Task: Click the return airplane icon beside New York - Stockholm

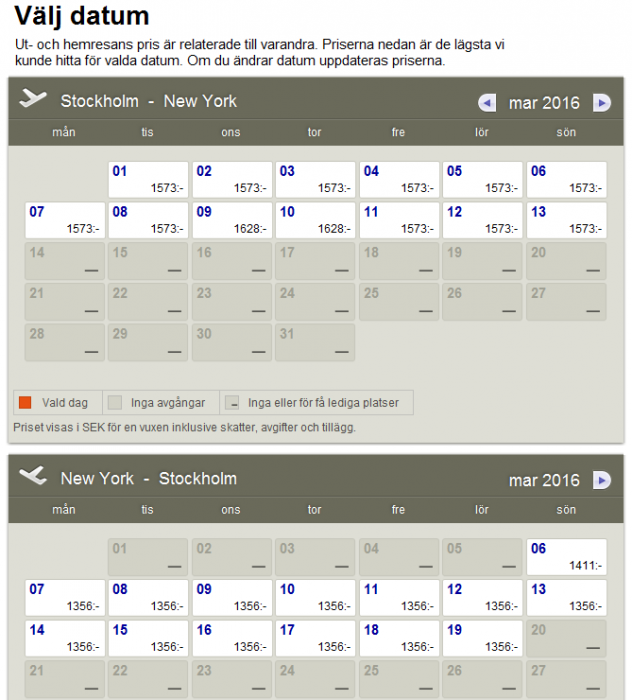Action: (33, 476)
